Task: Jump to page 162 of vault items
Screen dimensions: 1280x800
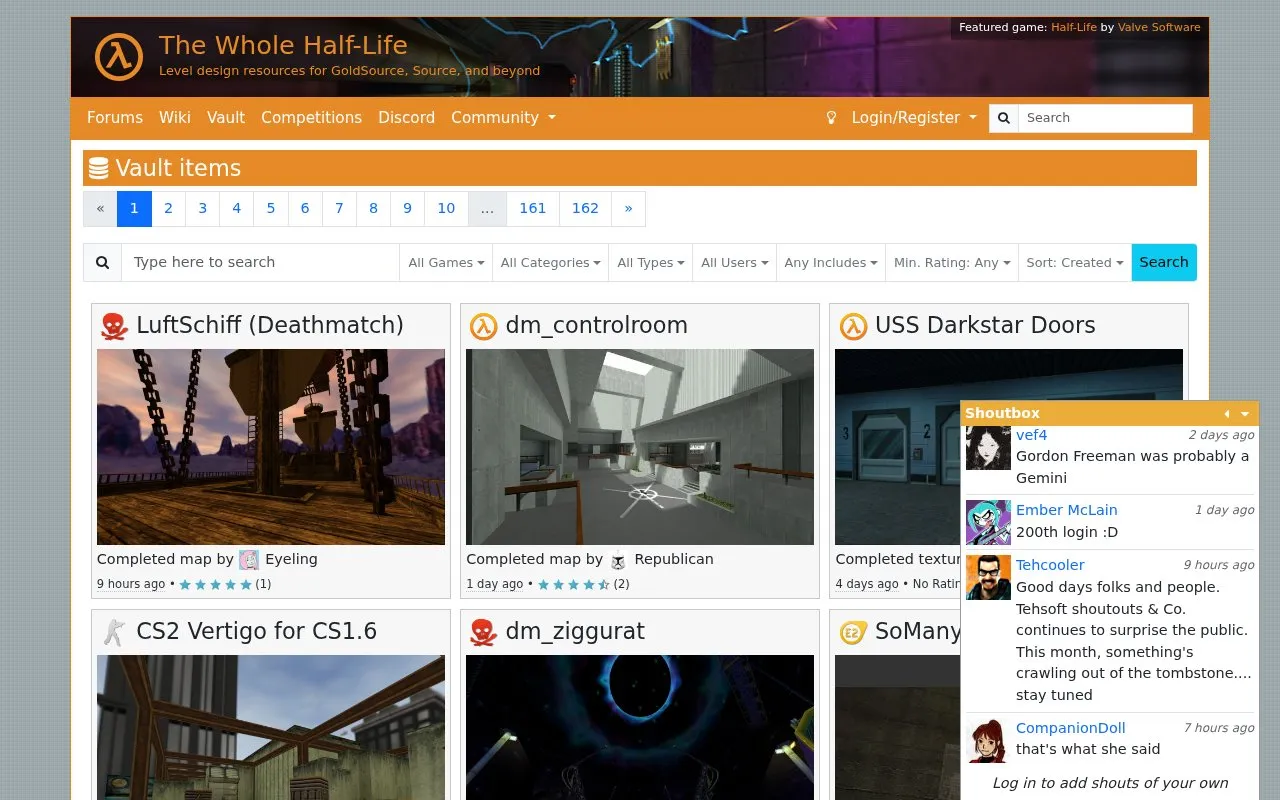Action: pos(585,209)
